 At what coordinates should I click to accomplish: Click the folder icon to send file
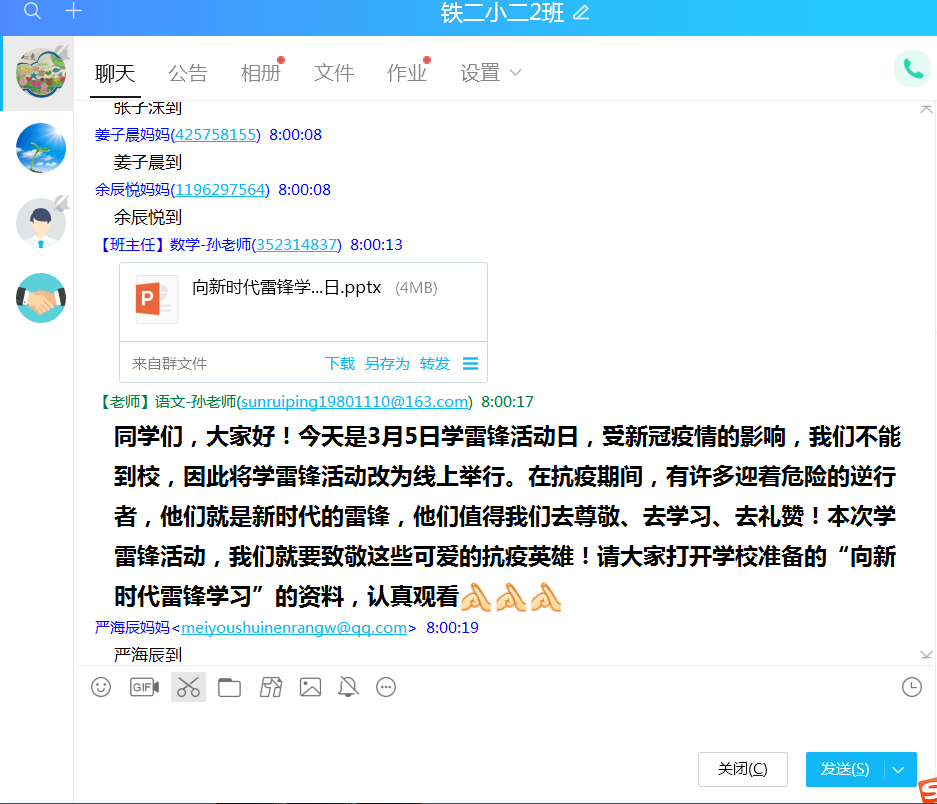pyautogui.click(x=229, y=687)
